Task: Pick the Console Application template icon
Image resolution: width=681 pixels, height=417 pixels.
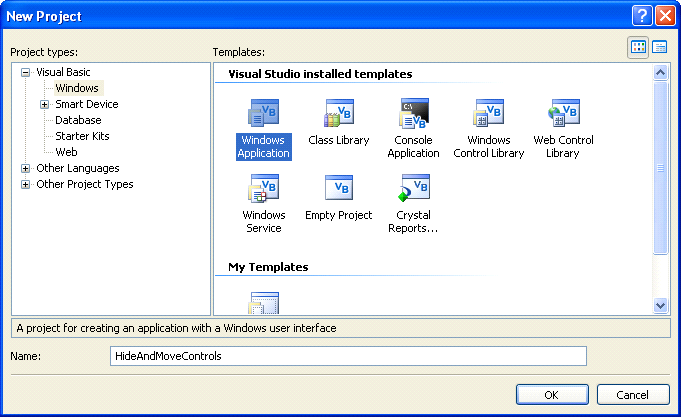Action: tap(414, 113)
